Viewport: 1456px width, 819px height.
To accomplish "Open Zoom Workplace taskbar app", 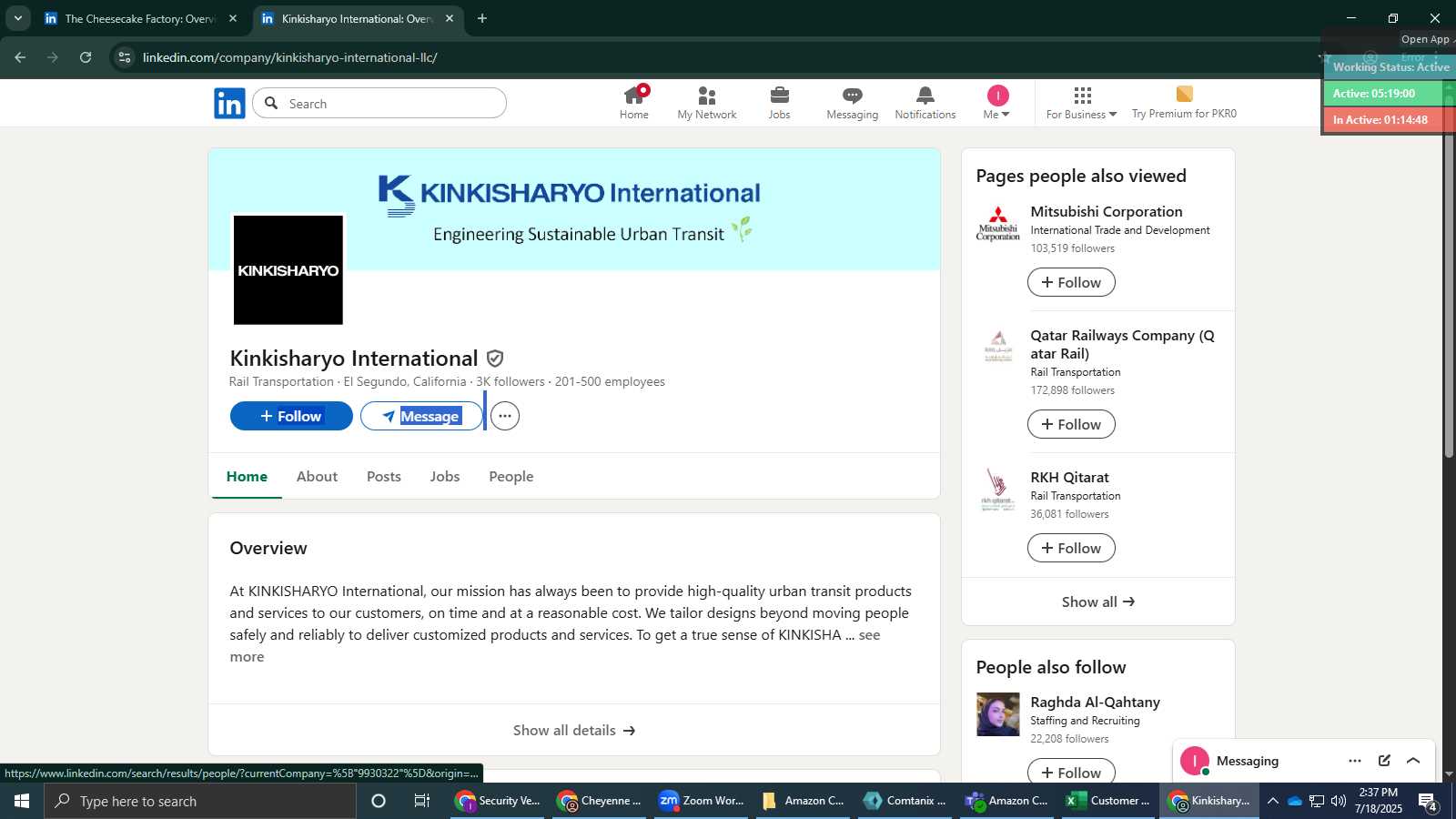I will coord(702,801).
